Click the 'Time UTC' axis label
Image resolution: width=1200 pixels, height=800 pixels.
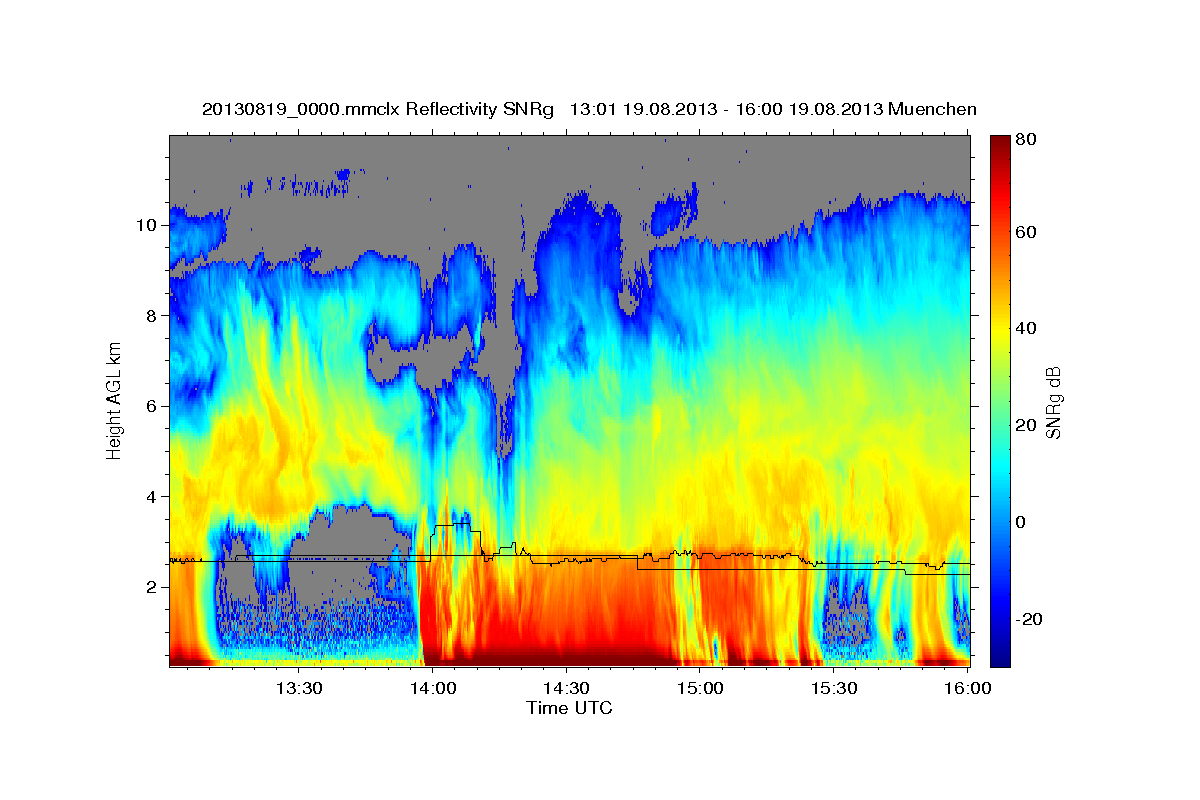coord(569,708)
